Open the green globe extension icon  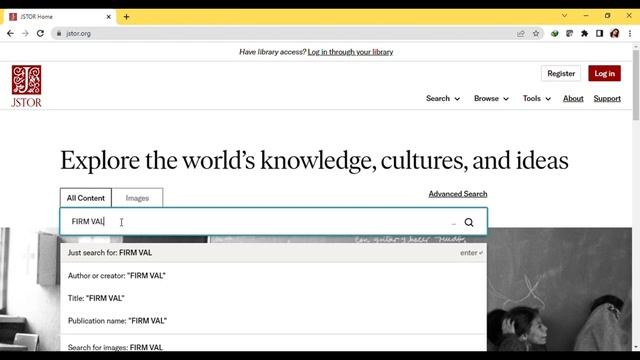click(x=554, y=33)
